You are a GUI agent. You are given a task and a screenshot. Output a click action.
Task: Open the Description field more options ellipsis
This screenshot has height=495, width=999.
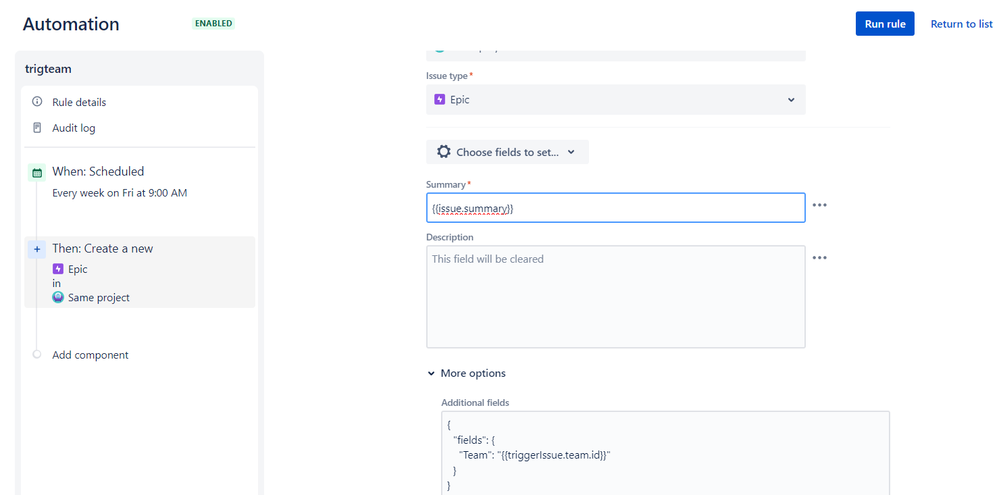[820, 258]
